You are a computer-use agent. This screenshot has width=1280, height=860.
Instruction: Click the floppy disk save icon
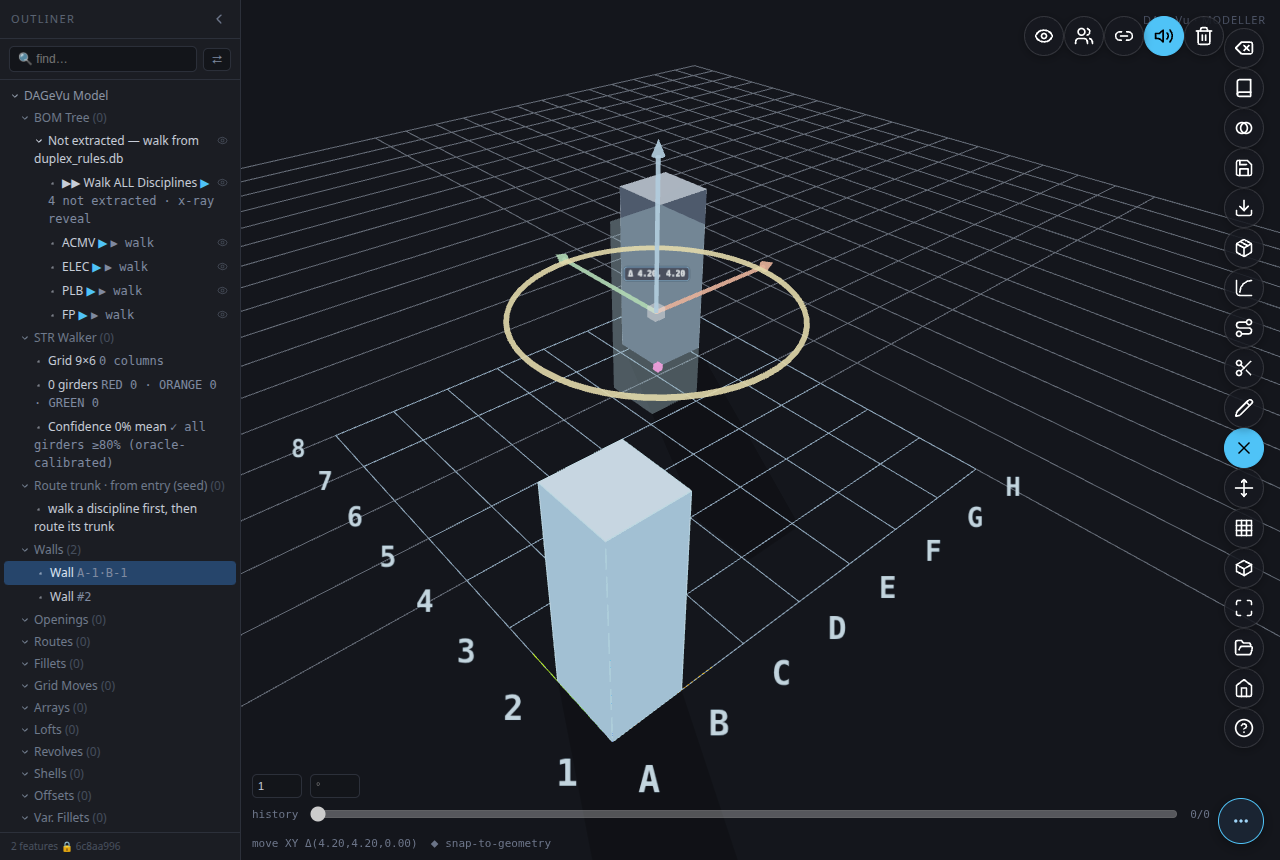(1244, 168)
